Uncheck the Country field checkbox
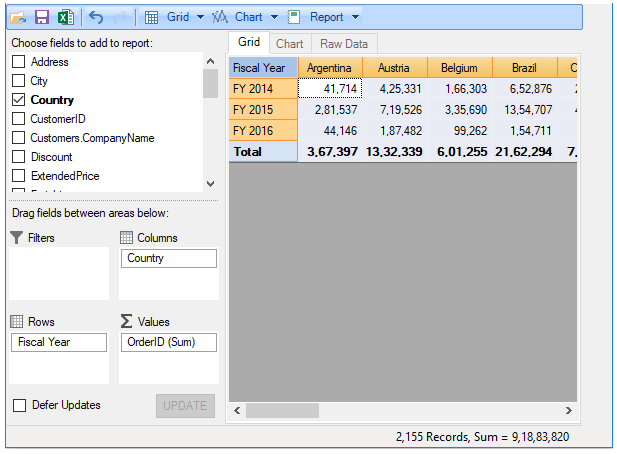The image size is (617, 454). (x=18, y=100)
